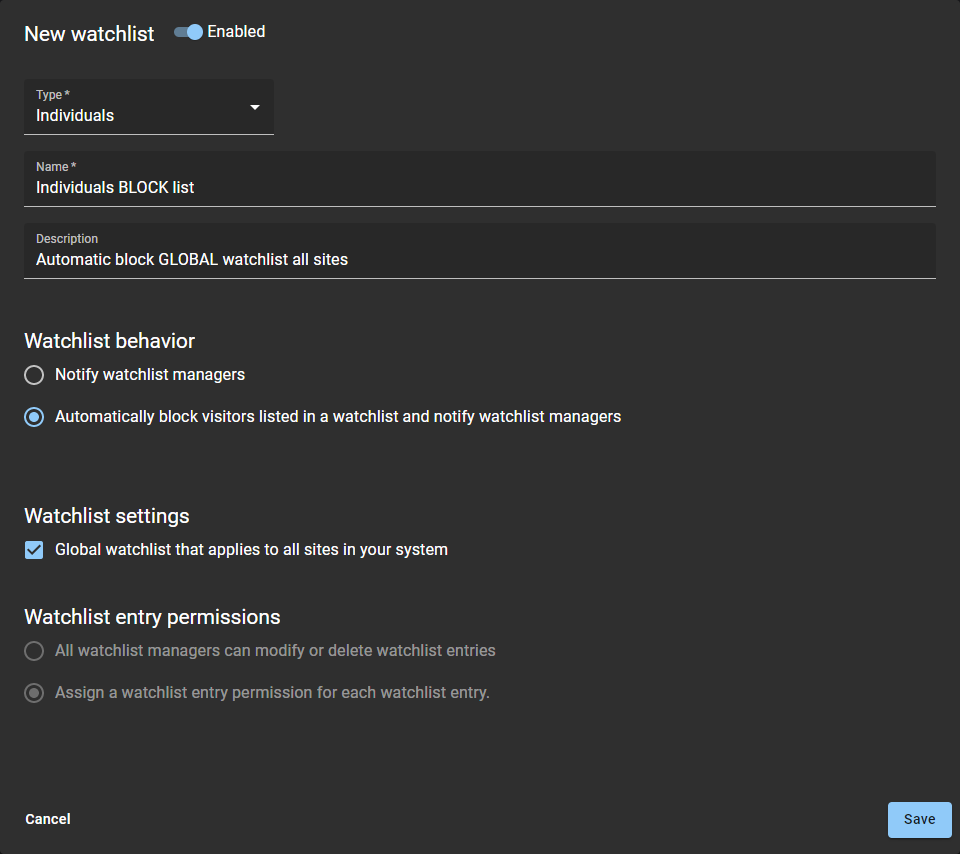This screenshot has height=854, width=960.
Task: Choose All watchlist managers can modify radio
Action: pyautogui.click(x=35, y=651)
